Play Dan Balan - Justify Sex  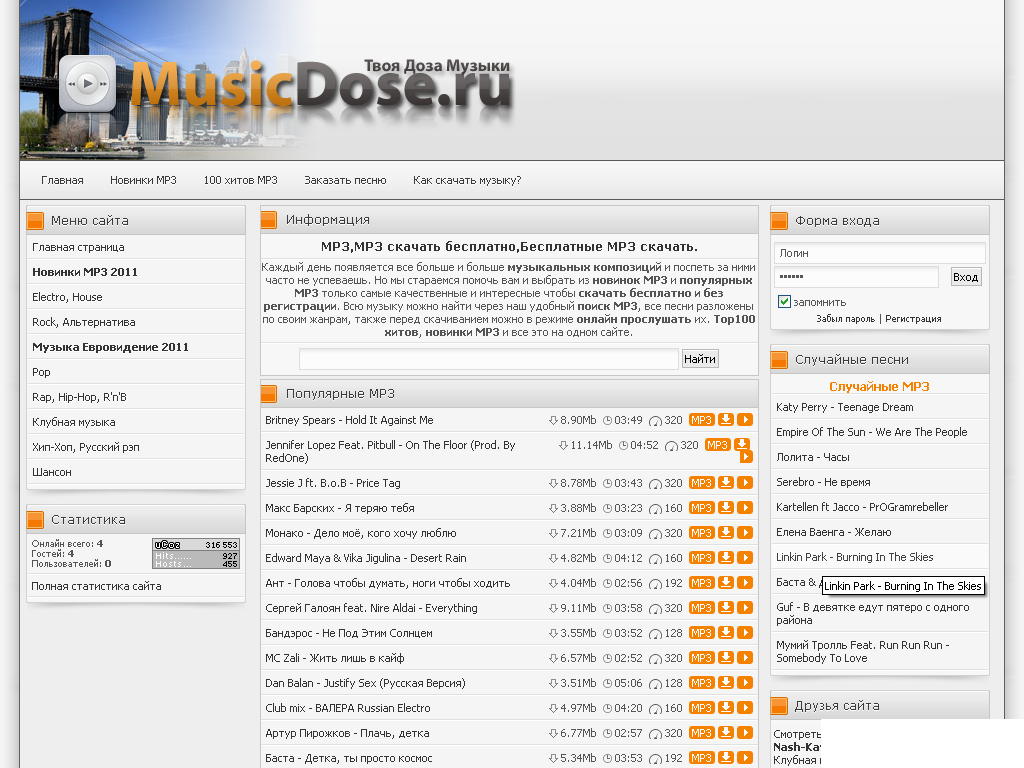pos(745,683)
